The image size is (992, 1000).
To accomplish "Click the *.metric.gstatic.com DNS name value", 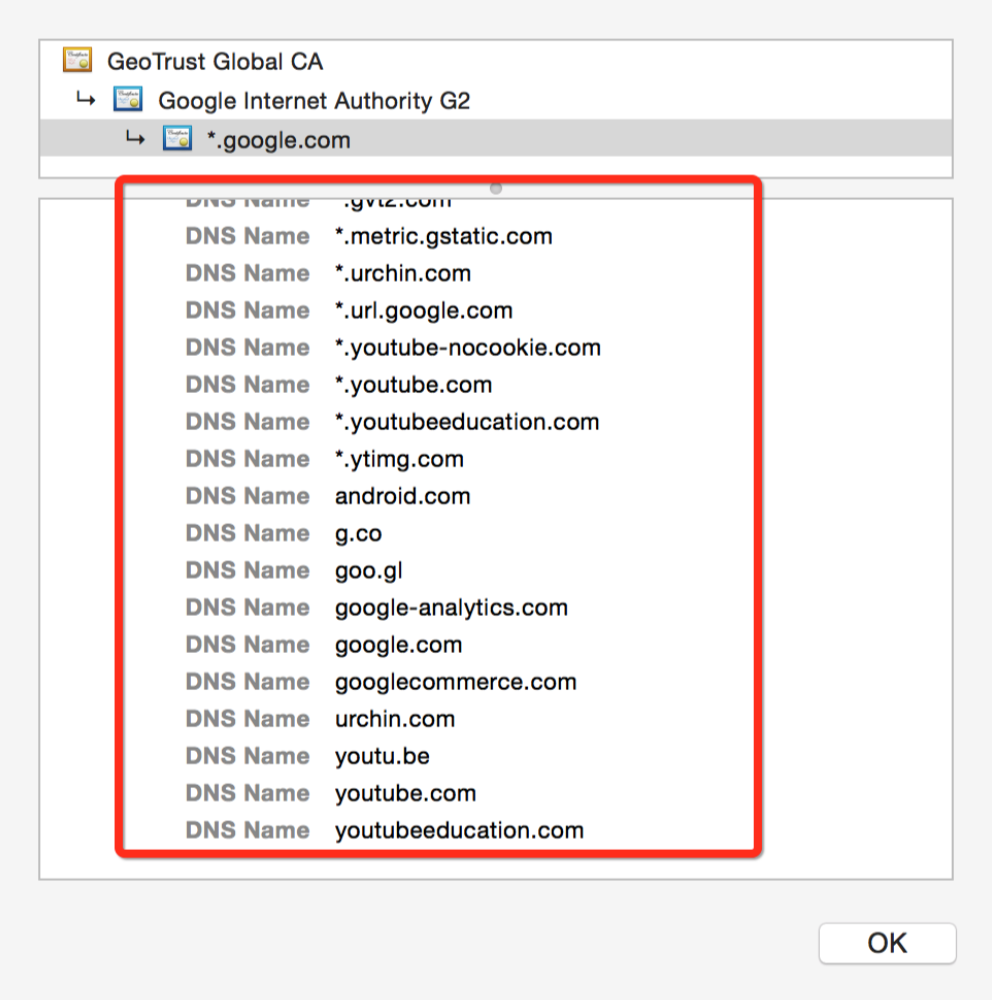I will tap(443, 237).
